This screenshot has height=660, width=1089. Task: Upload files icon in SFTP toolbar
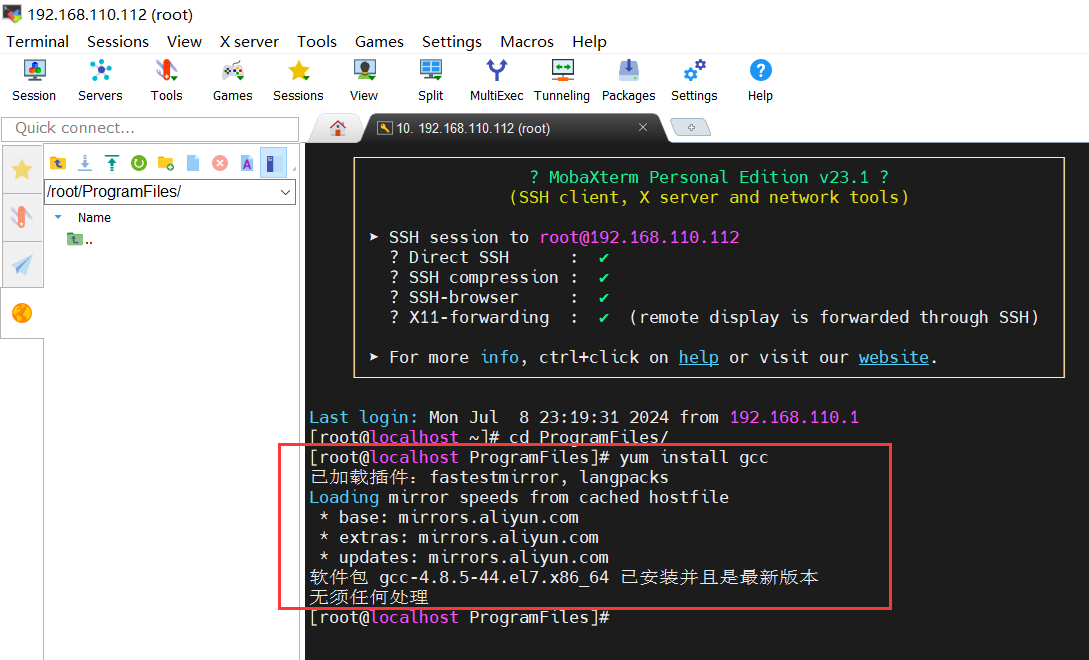(112, 163)
